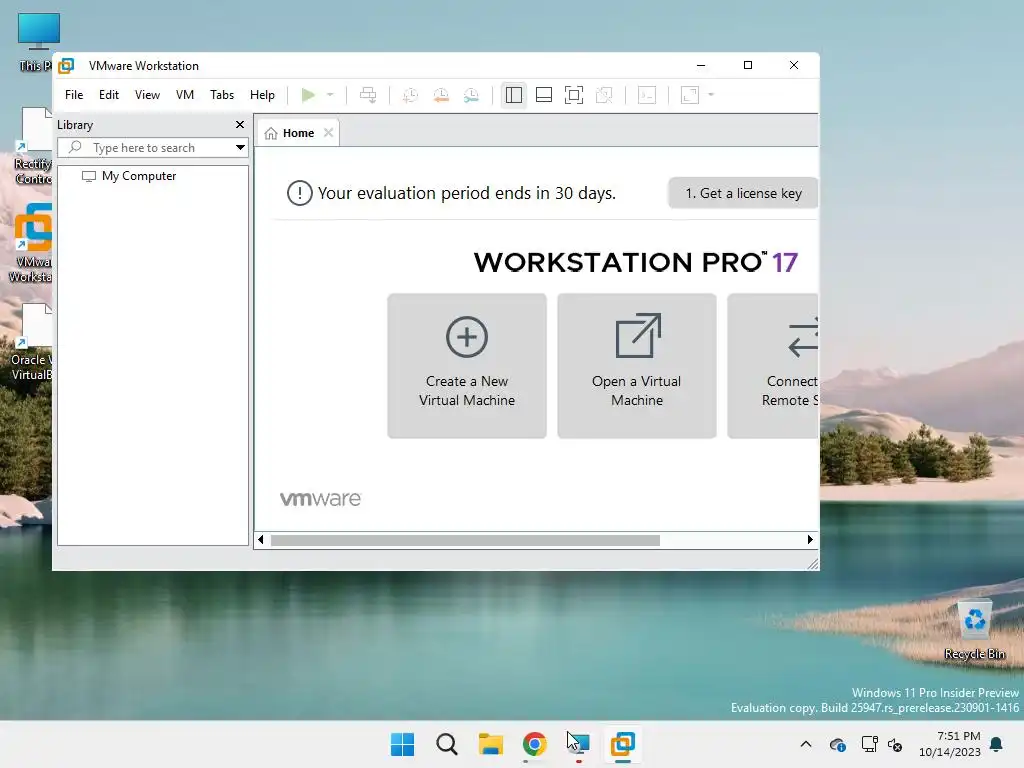Toggle the thumbnail bar view icon
The width and height of the screenshot is (1024, 768).
click(544, 95)
